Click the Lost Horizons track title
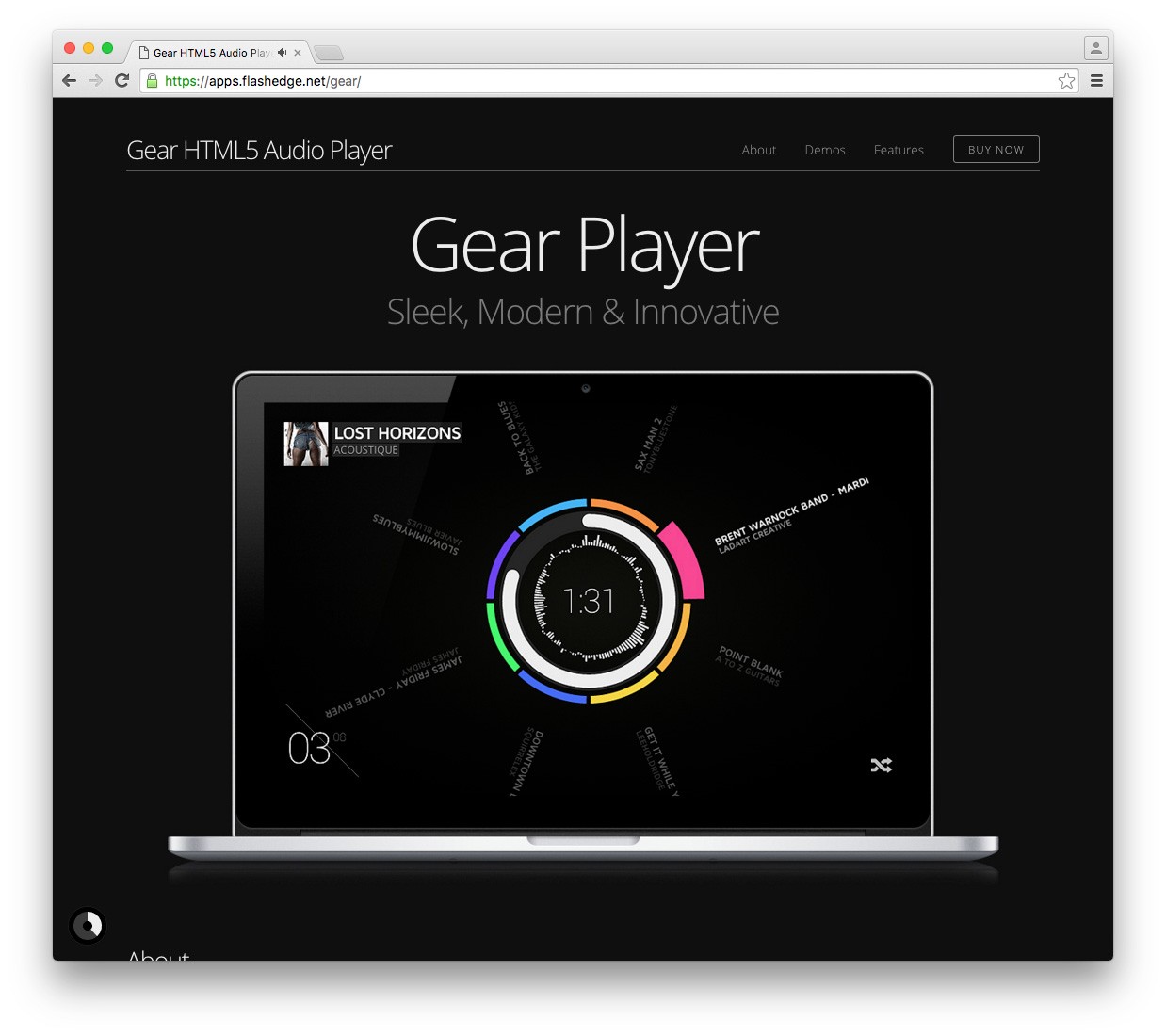Screen dimensions: 1166x1036 tap(397, 433)
